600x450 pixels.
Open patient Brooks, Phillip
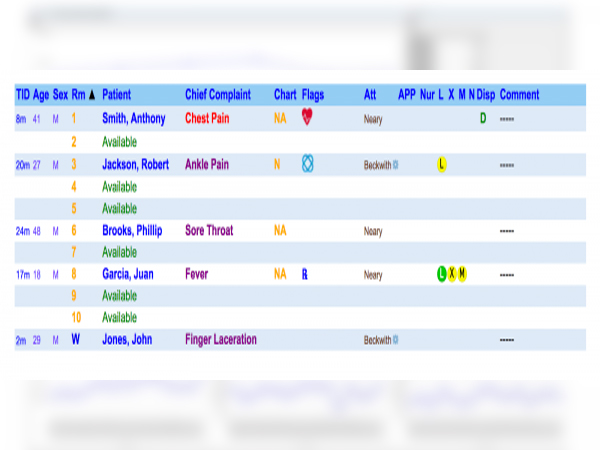[x=132, y=231]
